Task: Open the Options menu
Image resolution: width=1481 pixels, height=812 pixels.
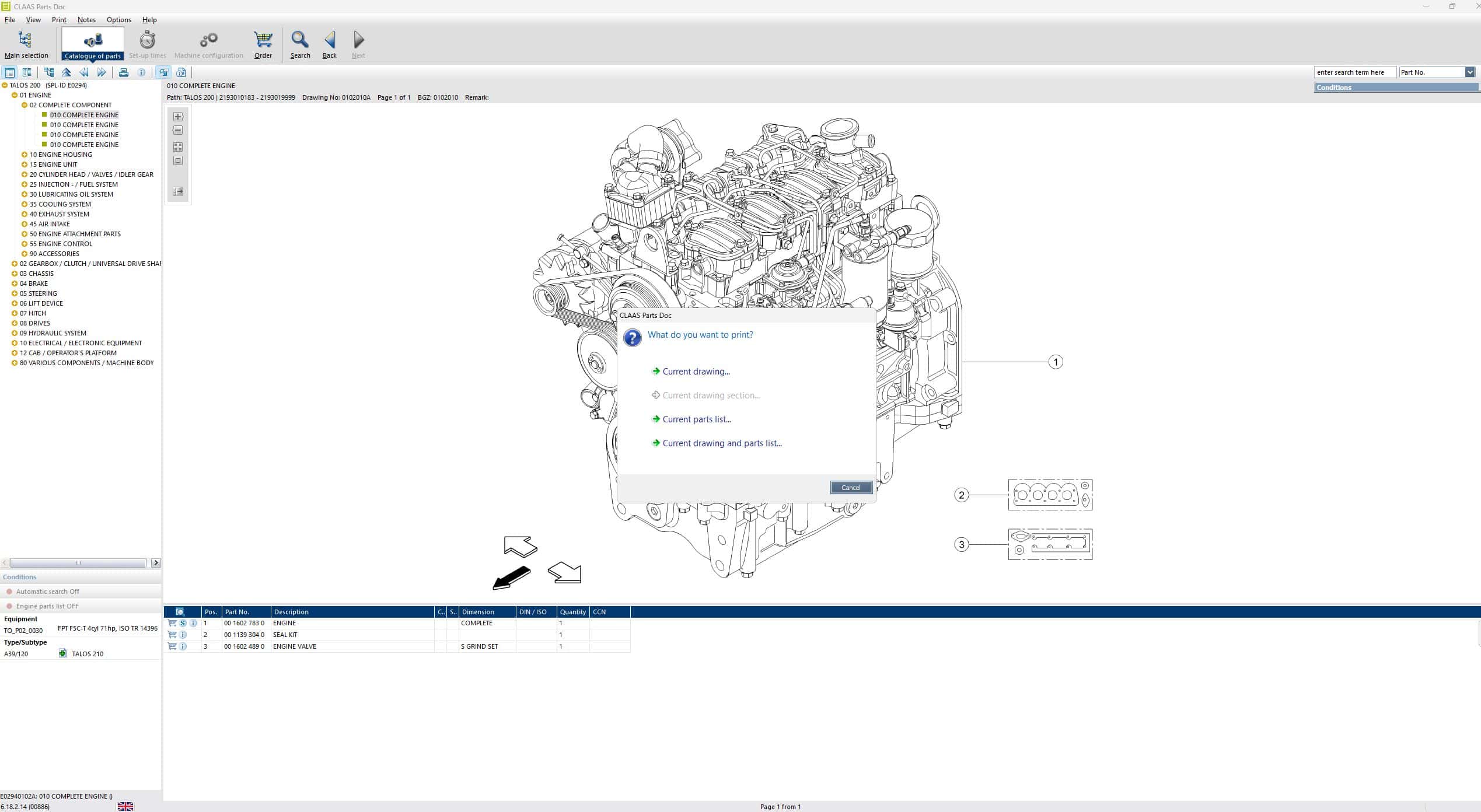Action: click(x=118, y=20)
